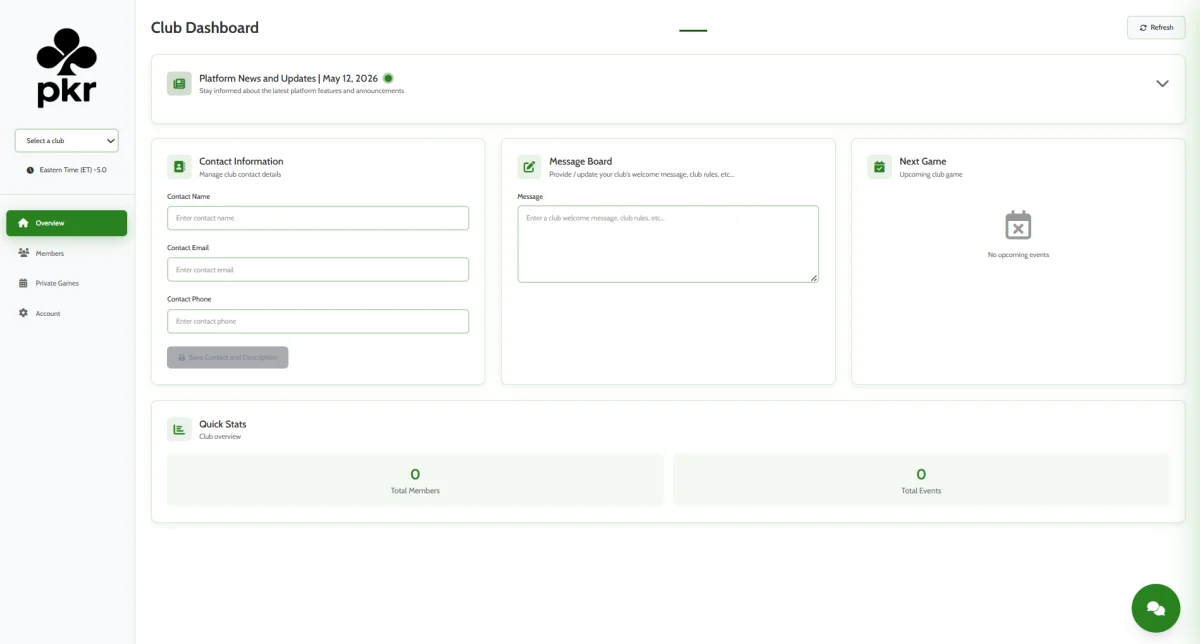Expand the Platform News and Updates chevron
This screenshot has height=644, width=1200.
point(1162,84)
